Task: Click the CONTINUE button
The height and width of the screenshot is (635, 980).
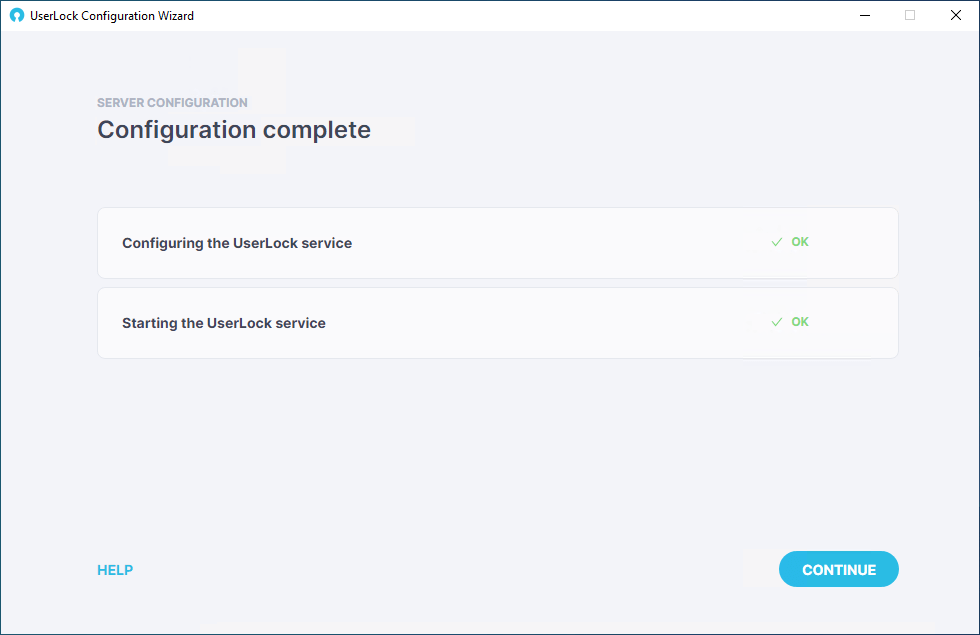Action: 838,569
